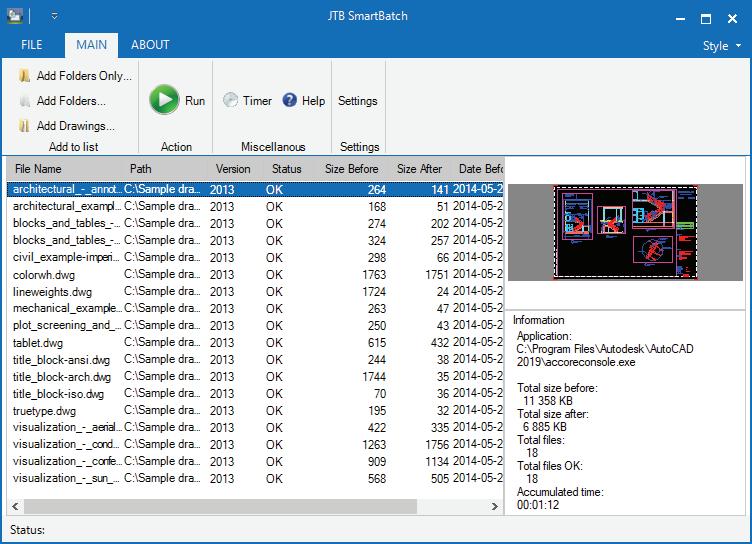Image resolution: width=752 pixels, height=544 pixels.
Task: Sort list by Size Before column header
Action: tap(351, 169)
